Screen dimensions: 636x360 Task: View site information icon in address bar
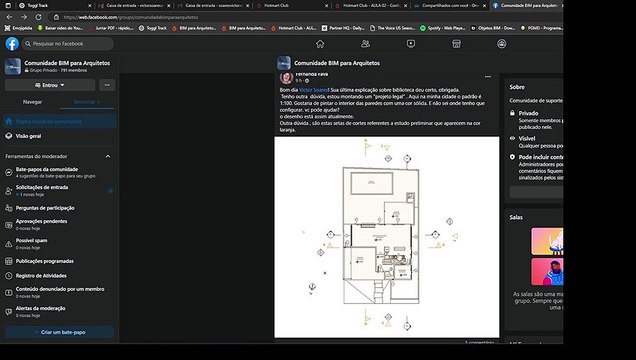(x=56, y=17)
